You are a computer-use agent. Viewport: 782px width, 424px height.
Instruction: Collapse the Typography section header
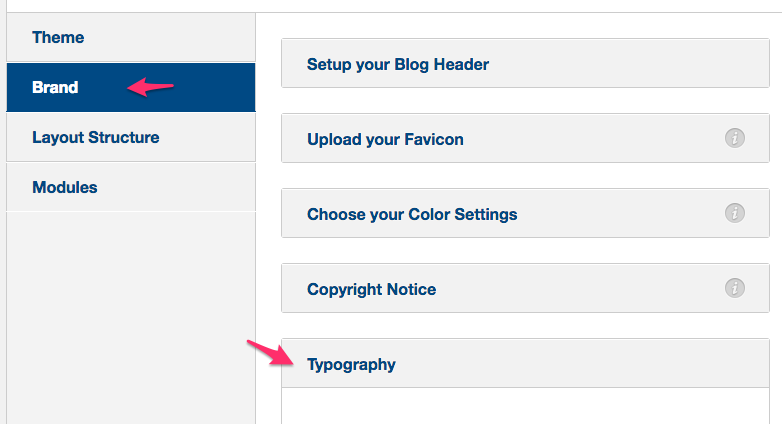[x=525, y=363]
